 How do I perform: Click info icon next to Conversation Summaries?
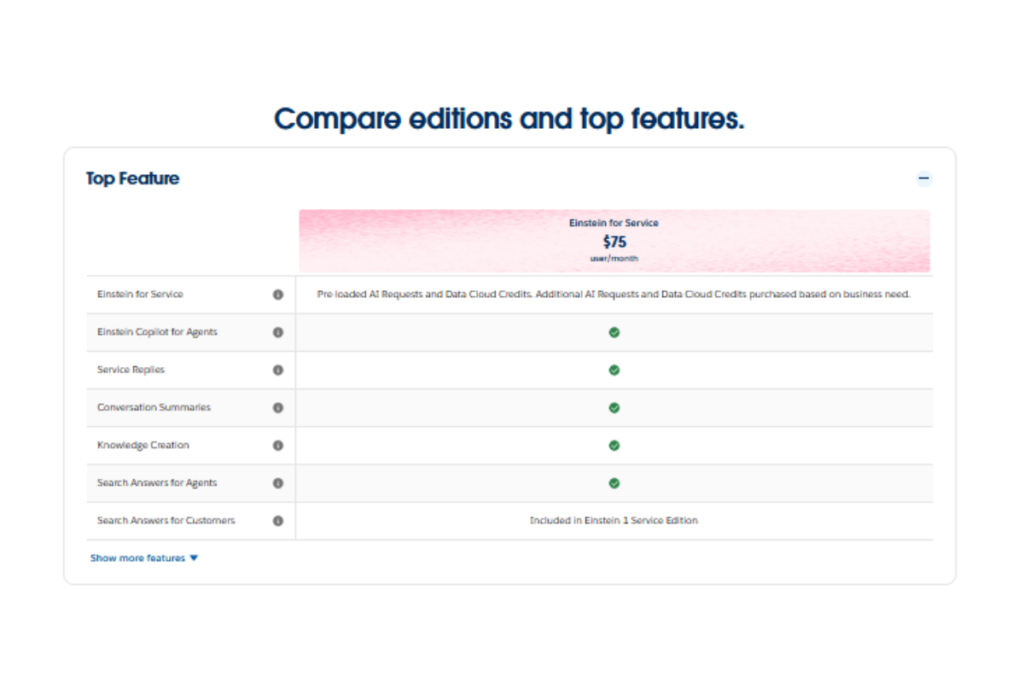pyautogui.click(x=278, y=408)
